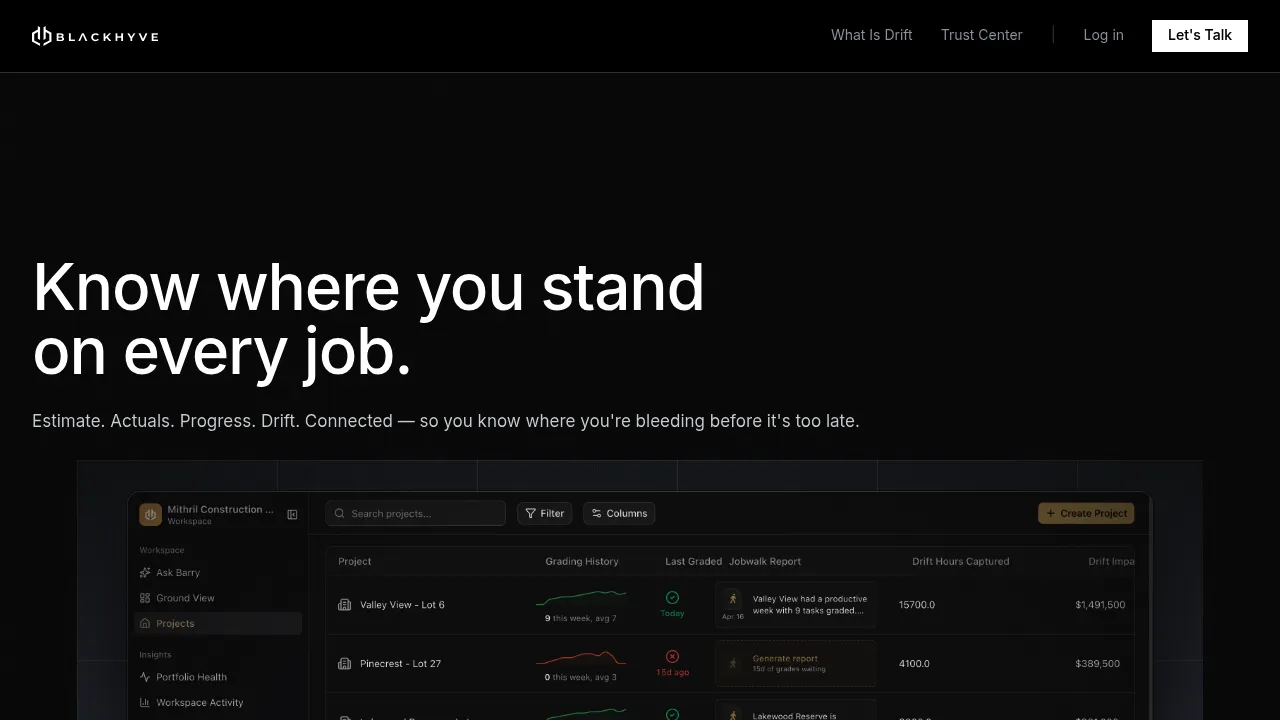Screen dimensions: 1280x720
Task: Click the $389,500 drift impact value
Action: pos(1097,664)
